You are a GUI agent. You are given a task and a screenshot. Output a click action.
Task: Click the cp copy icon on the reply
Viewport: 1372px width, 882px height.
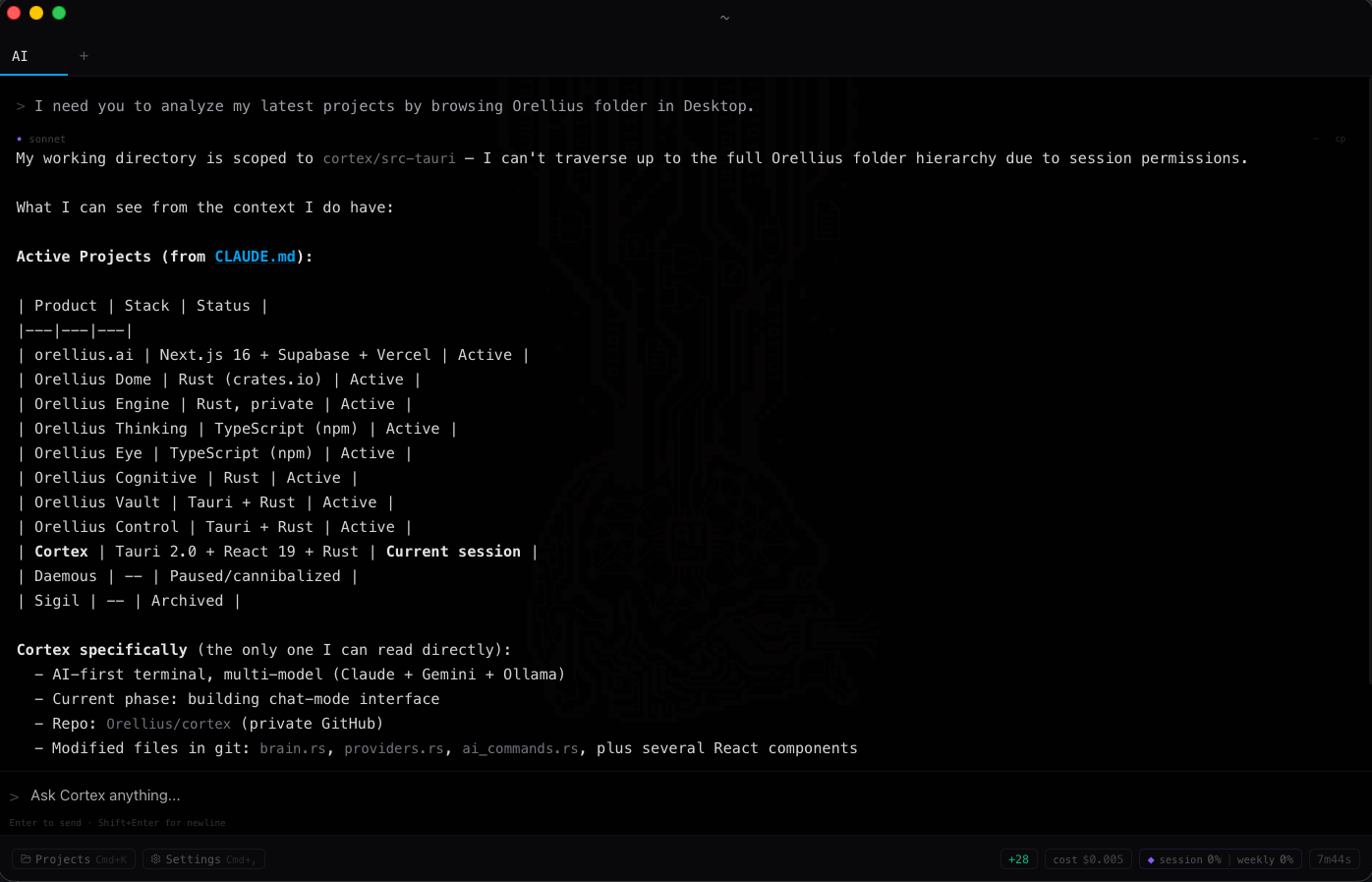[x=1340, y=139]
